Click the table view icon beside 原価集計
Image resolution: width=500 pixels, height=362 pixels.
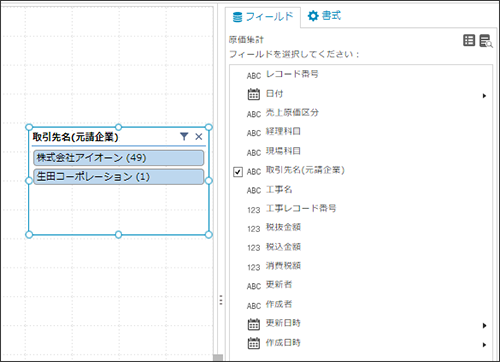(x=469, y=40)
